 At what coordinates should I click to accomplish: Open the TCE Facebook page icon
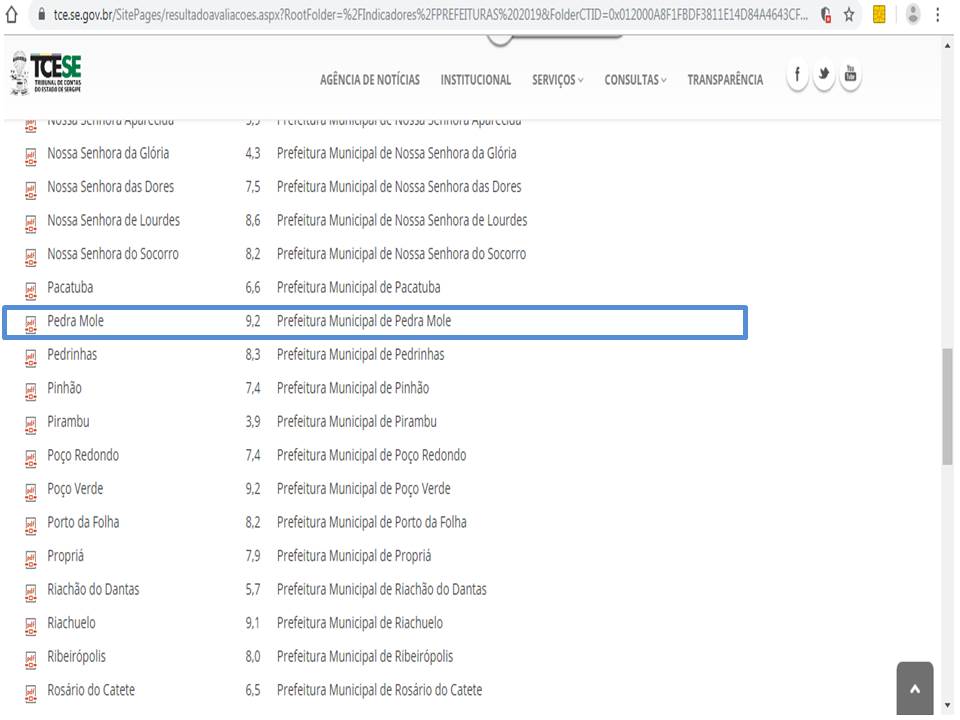point(797,76)
